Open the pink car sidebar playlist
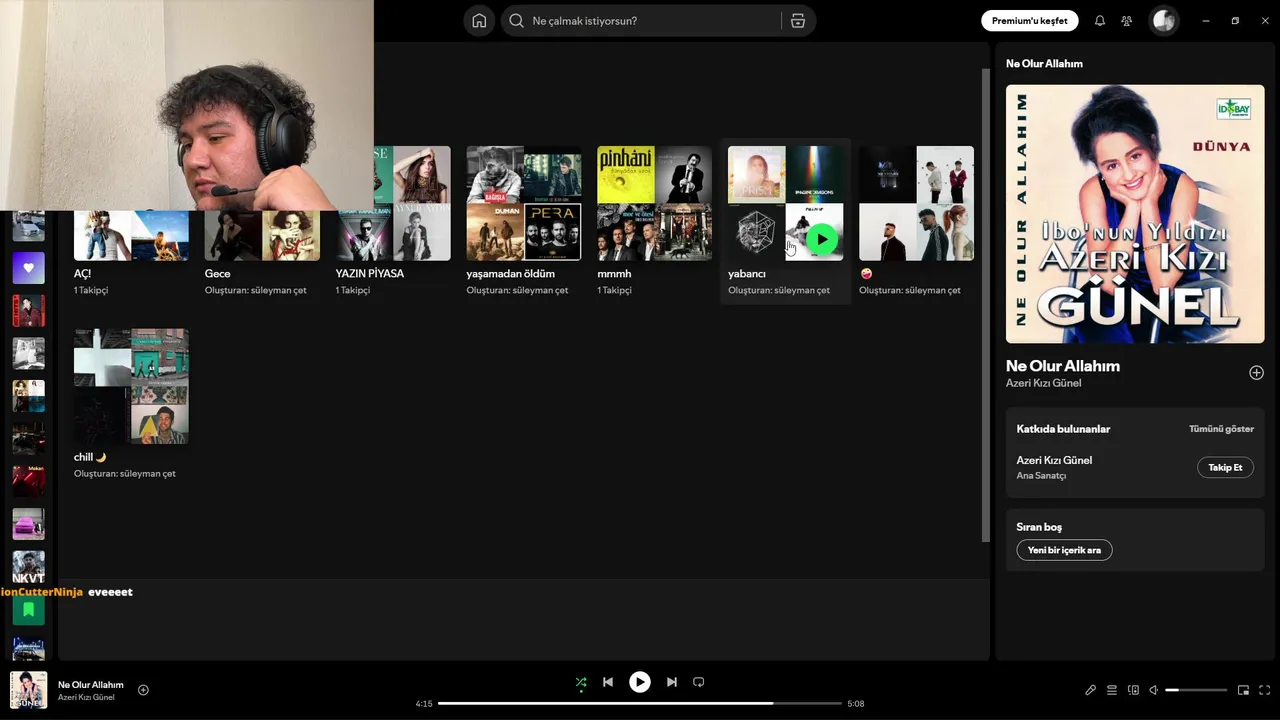This screenshot has width=1280, height=720. point(28,524)
